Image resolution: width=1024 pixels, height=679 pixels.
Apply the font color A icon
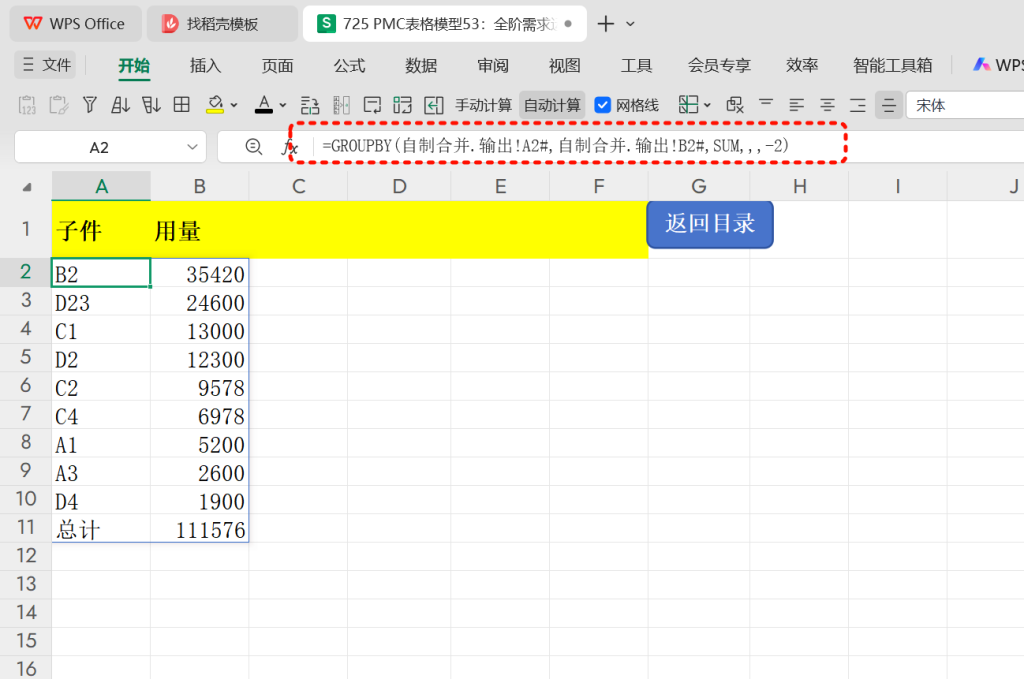tap(264, 104)
